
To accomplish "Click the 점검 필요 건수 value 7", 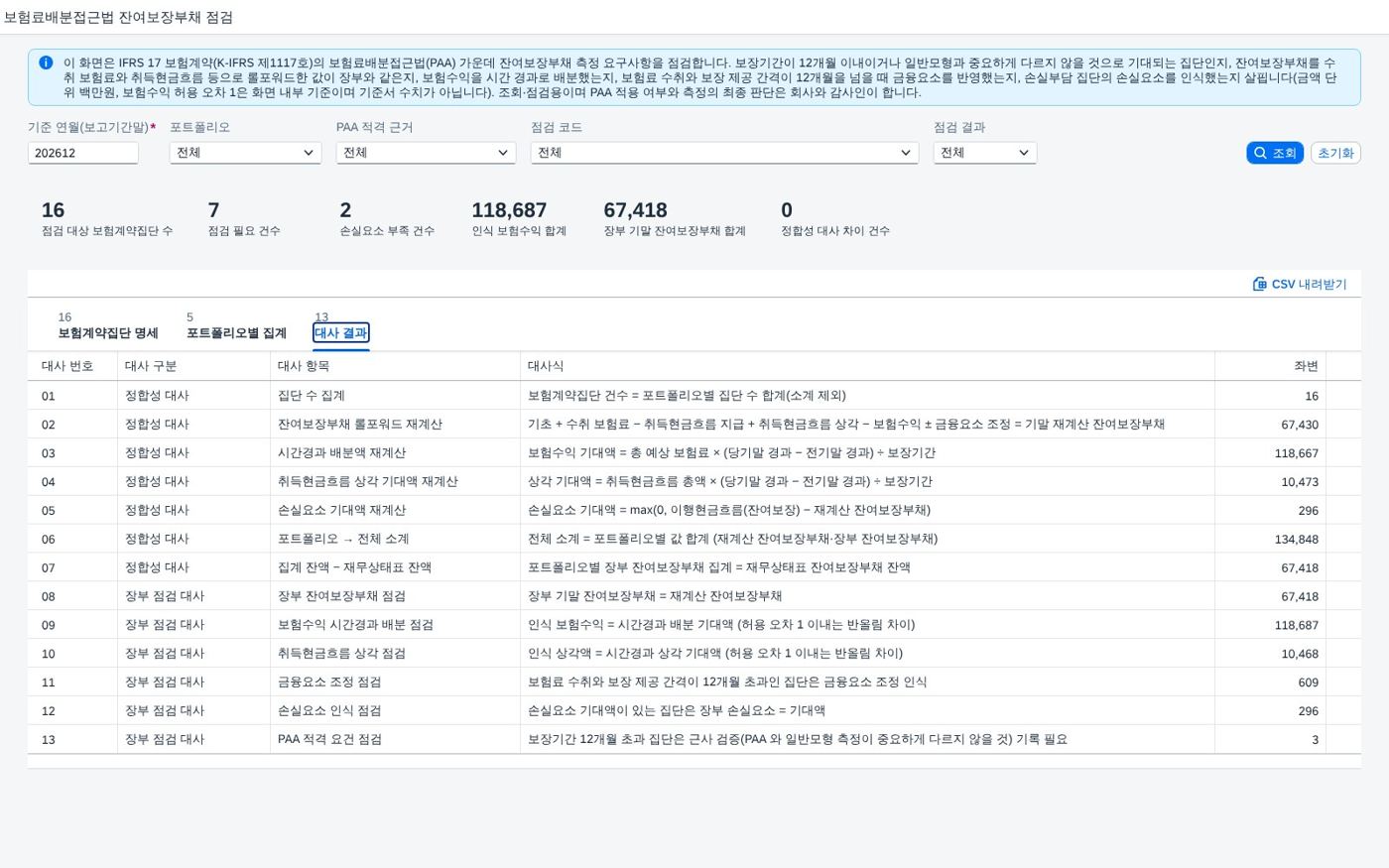I will (x=213, y=210).
